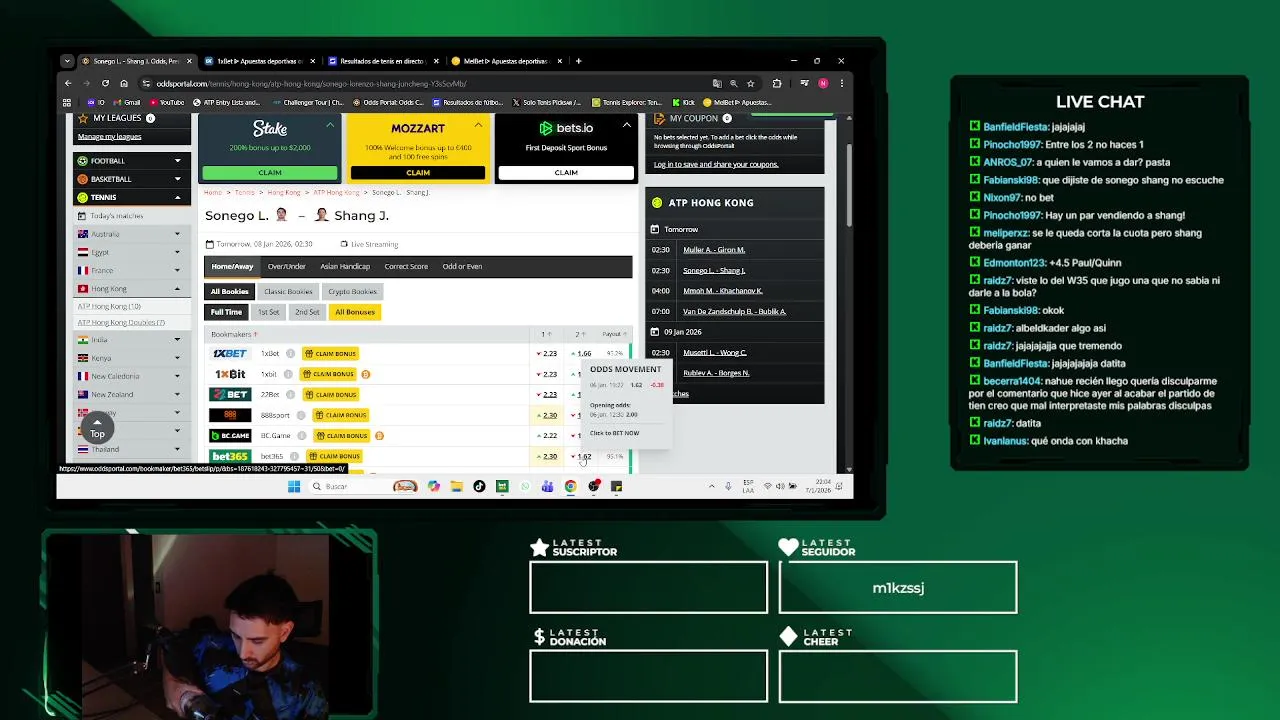
Task: Click the 888sport bookmaker logo
Action: click(x=229, y=415)
